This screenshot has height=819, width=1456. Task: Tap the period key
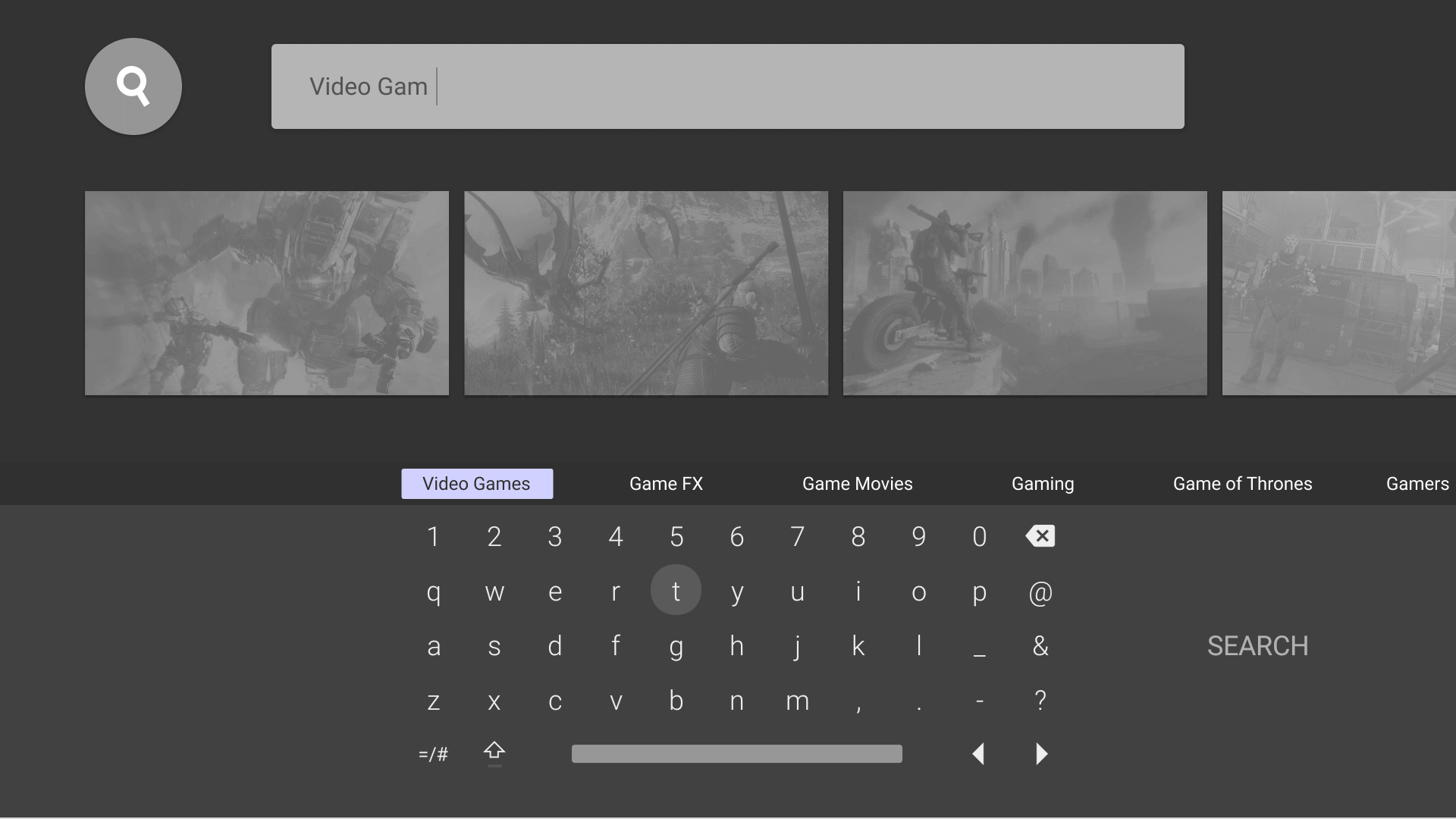pos(919,708)
